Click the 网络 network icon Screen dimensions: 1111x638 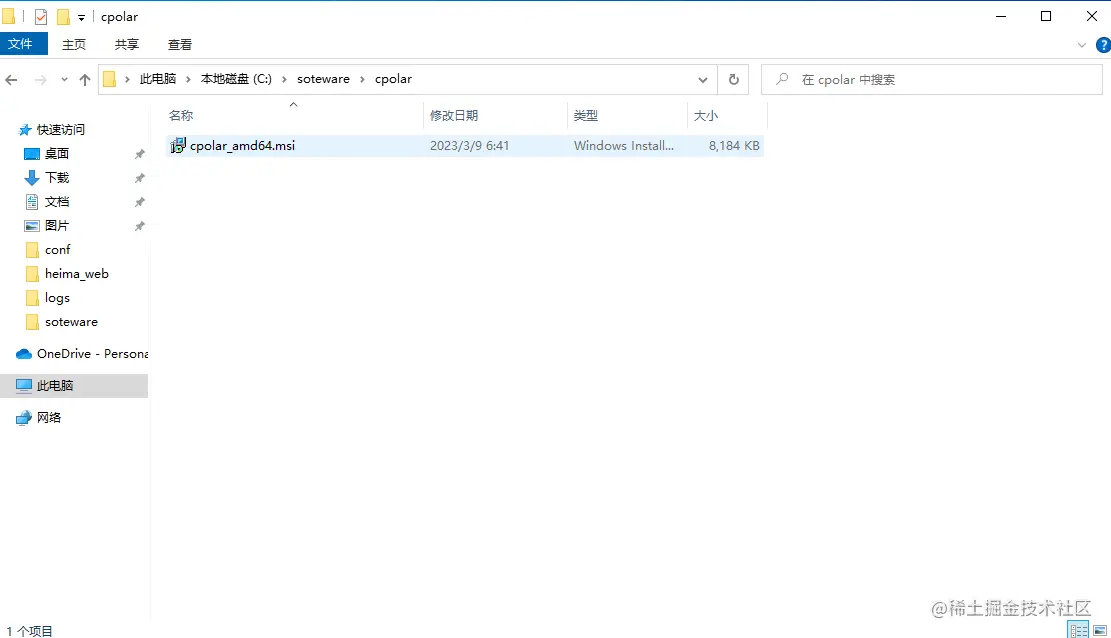24,418
